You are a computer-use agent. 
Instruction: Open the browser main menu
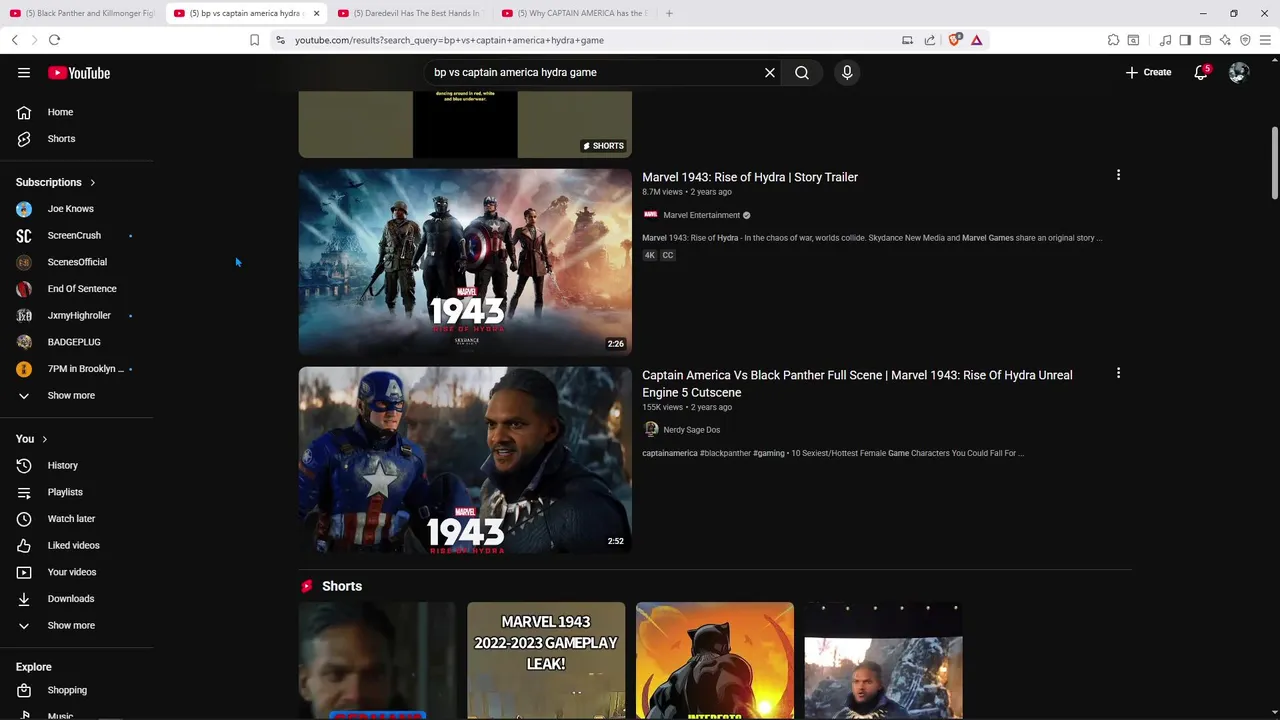pos(1266,40)
